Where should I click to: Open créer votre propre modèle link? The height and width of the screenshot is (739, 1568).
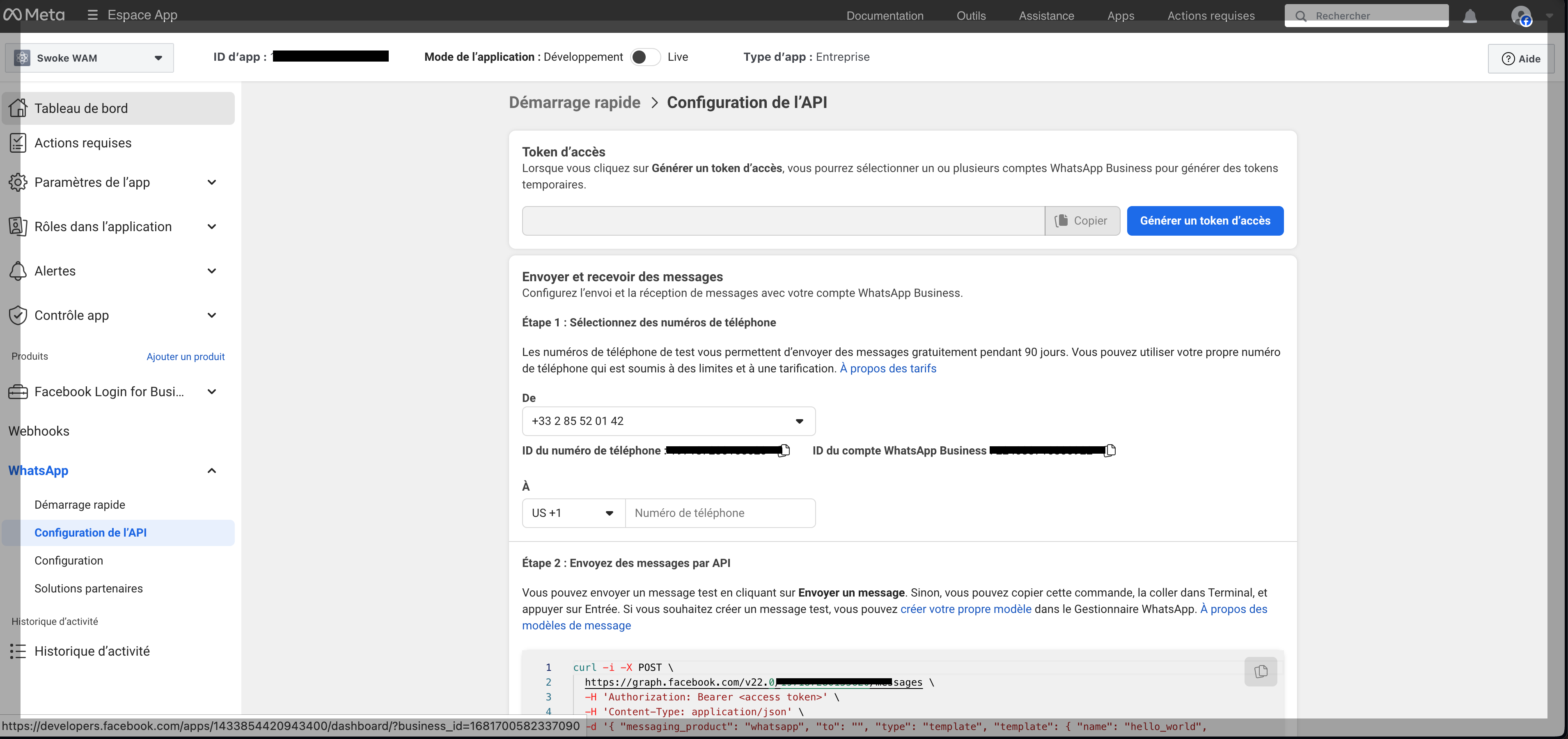pyautogui.click(x=966, y=609)
